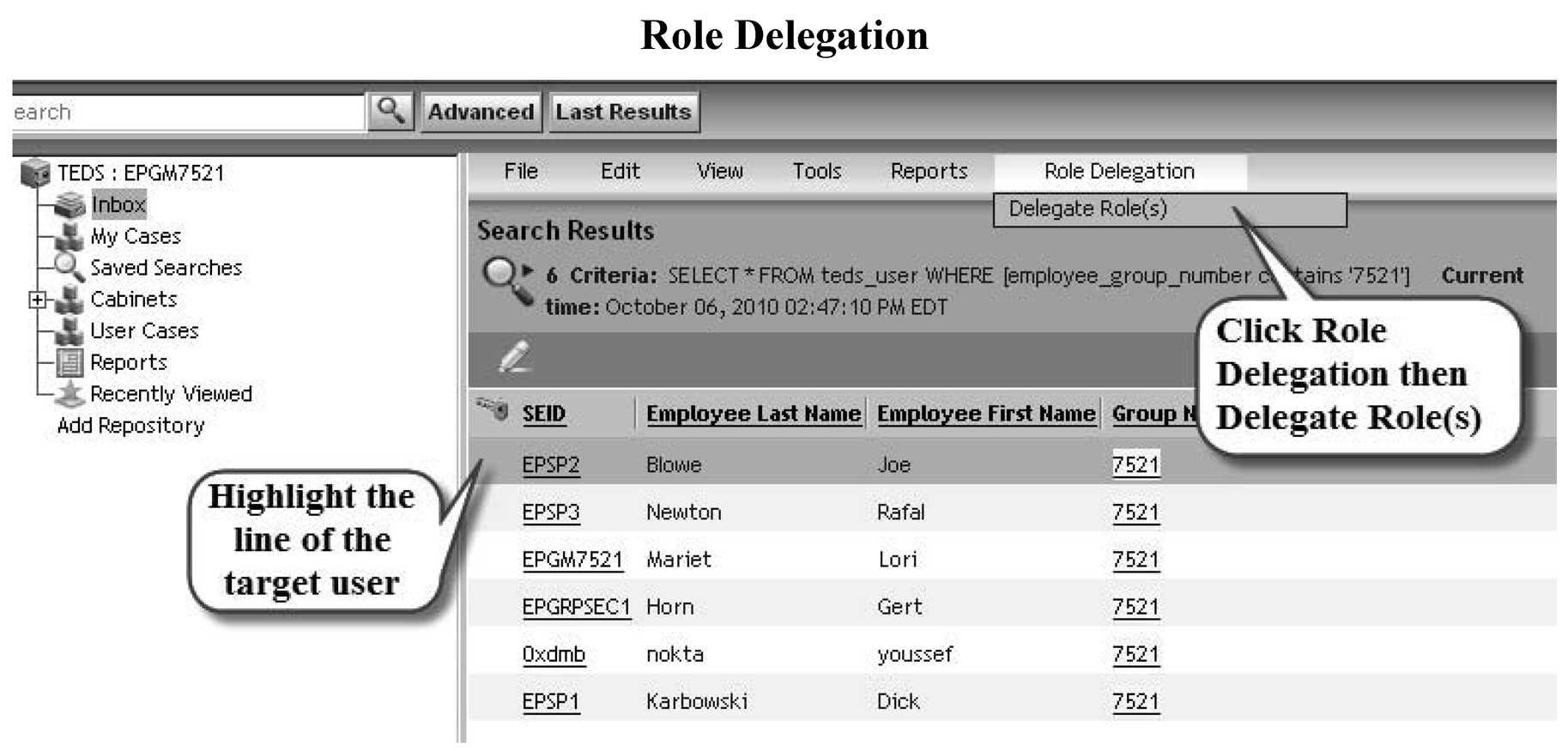The height and width of the screenshot is (751, 1568).
Task: Open the EPGRPSEC1 SEID link
Action: pos(576,607)
